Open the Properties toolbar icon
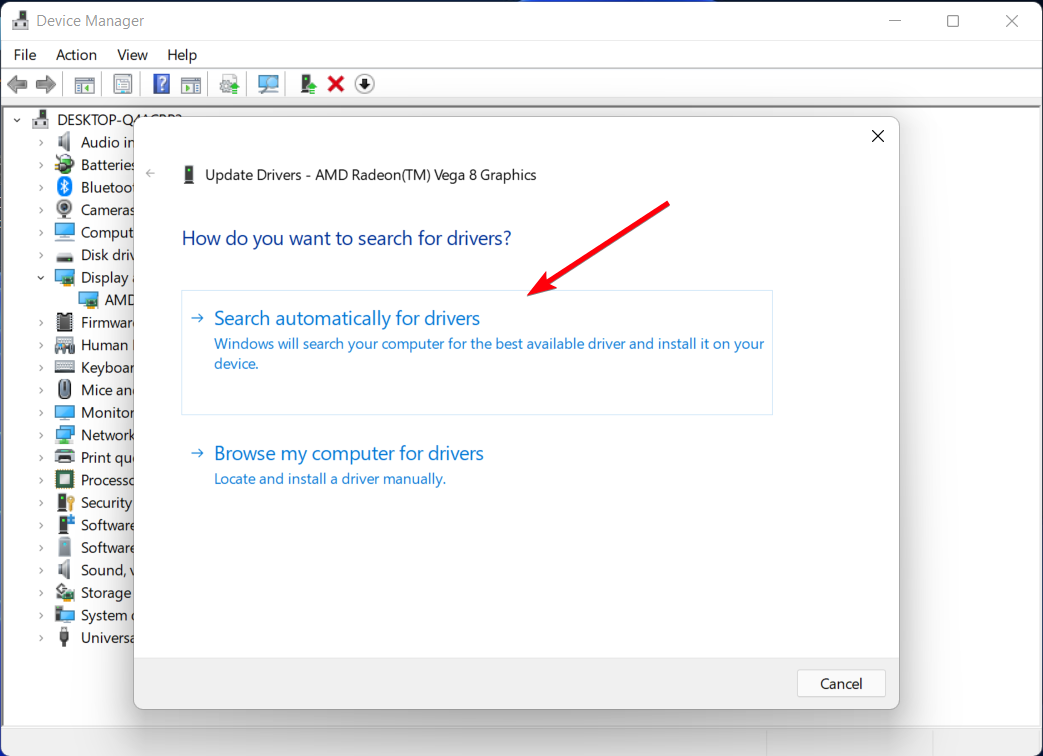1043x756 pixels. click(x=123, y=84)
